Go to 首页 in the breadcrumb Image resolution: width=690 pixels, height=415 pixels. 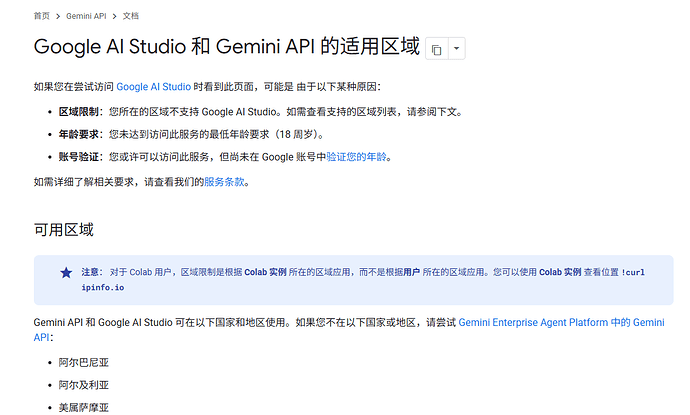click(x=42, y=16)
